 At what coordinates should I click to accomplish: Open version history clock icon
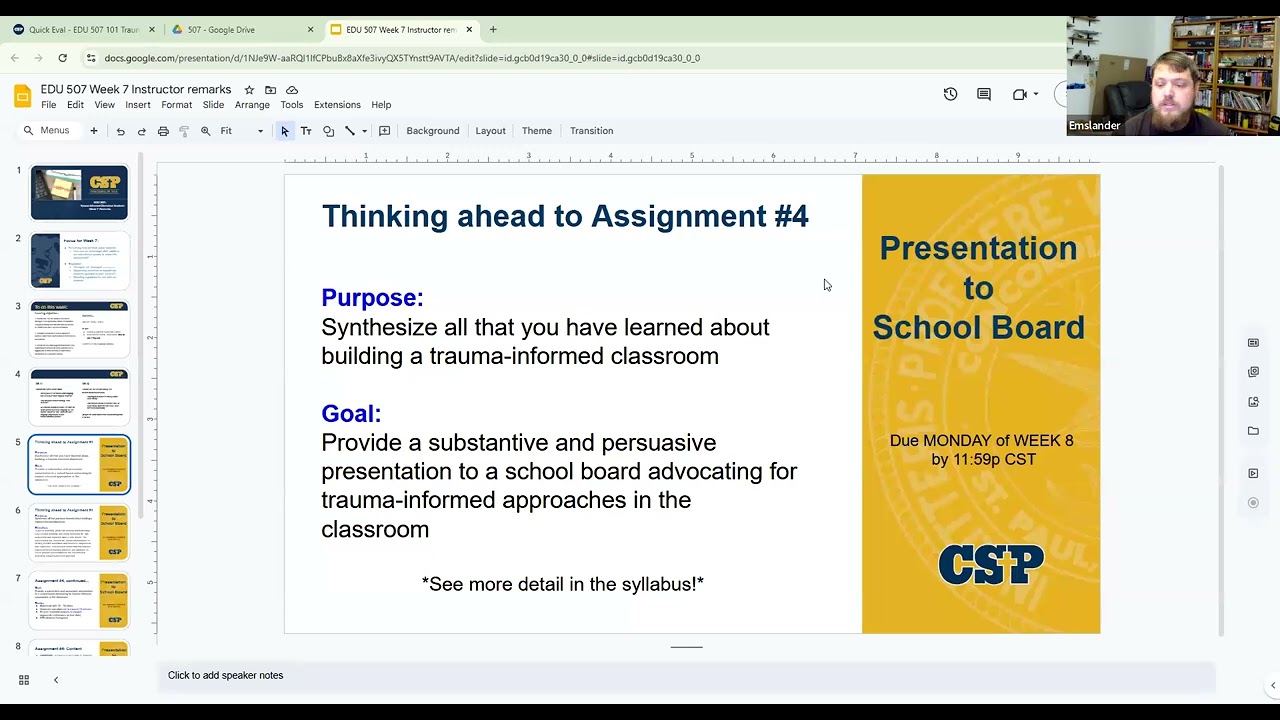(x=950, y=94)
